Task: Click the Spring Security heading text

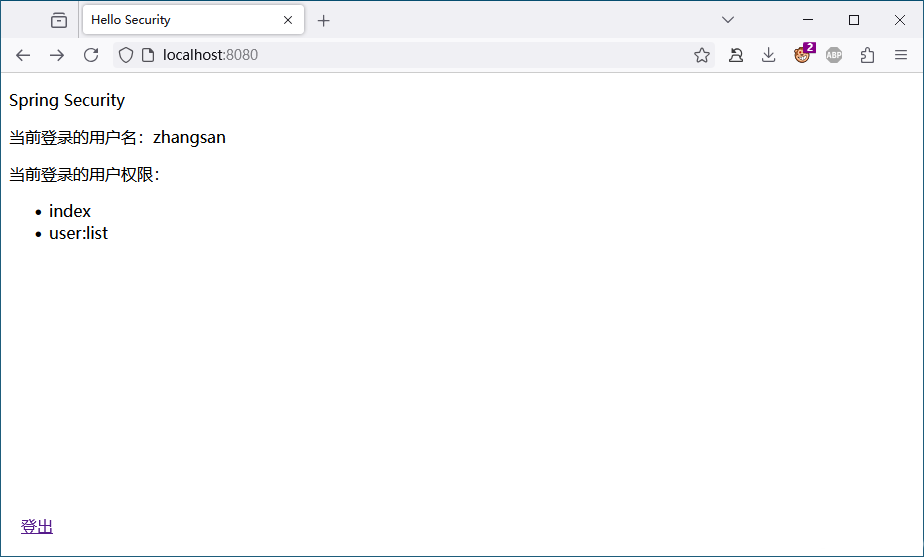Action: [x=67, y=100]
